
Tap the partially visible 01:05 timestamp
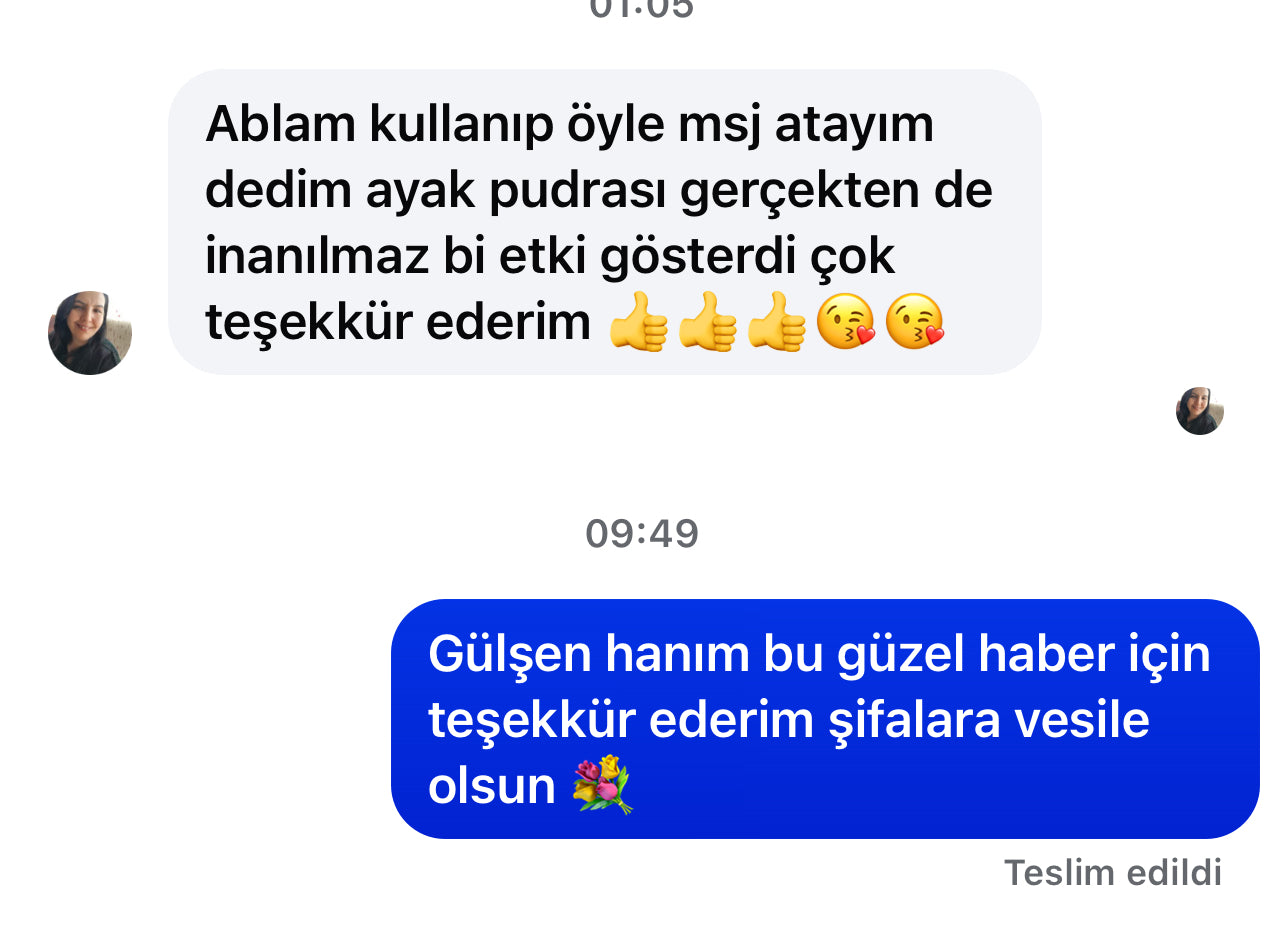pyautogui.click(x=642, y=8)
